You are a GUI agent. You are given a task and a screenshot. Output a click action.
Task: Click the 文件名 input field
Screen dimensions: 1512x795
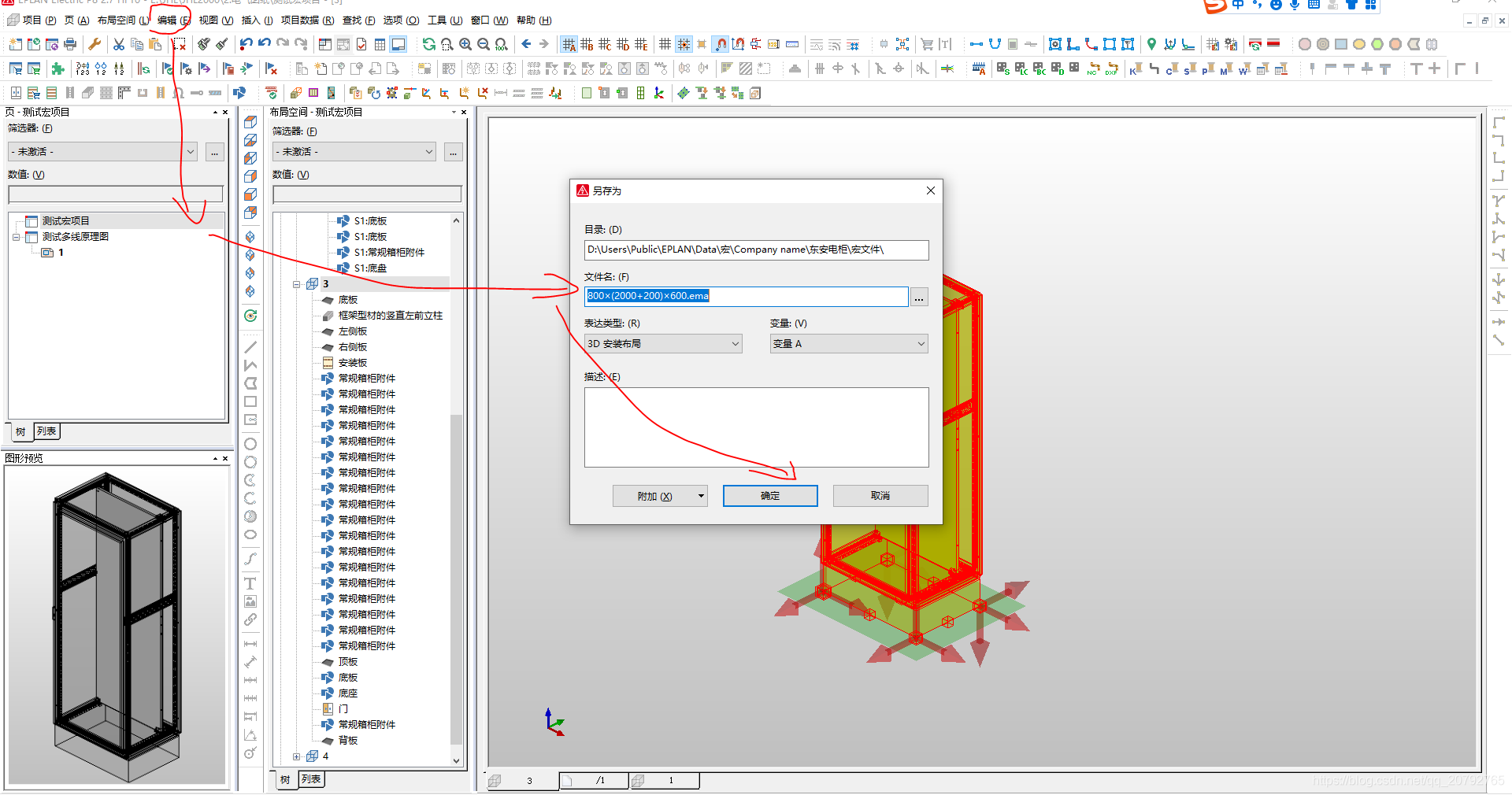pyautogui.click(x=745, y=296)
